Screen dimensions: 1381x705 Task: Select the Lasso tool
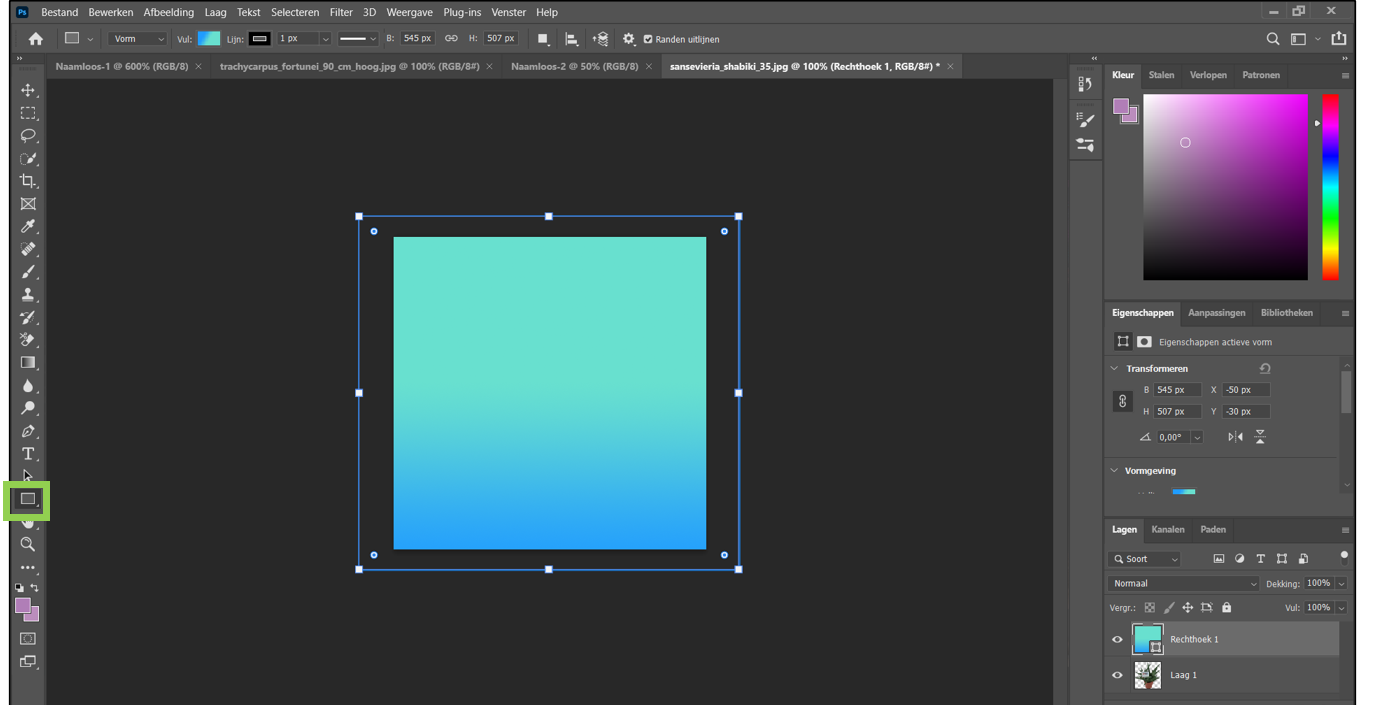pyautogui.click(x=28, y=135)
